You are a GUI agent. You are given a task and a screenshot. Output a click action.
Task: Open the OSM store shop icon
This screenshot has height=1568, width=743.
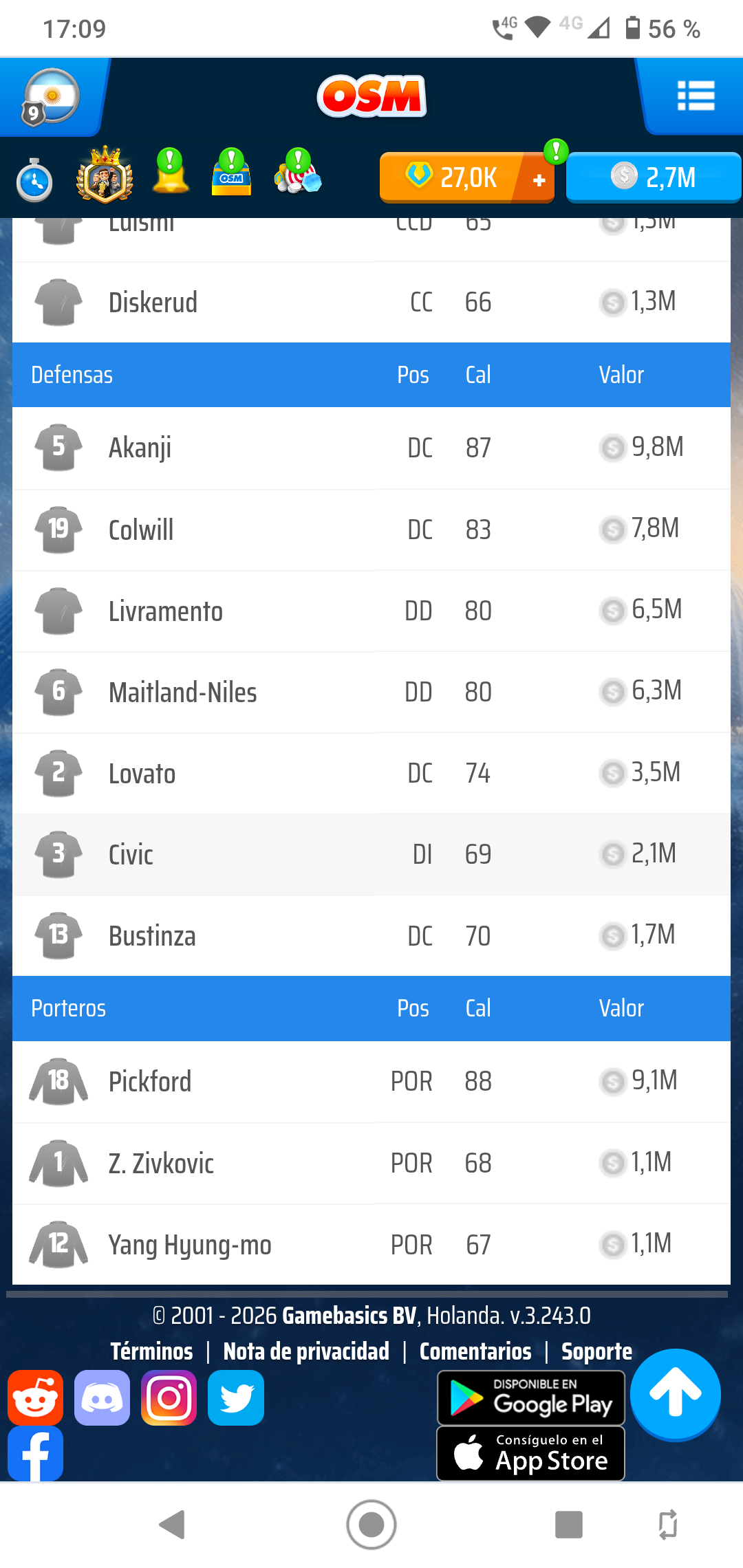[x=231, y=175]
